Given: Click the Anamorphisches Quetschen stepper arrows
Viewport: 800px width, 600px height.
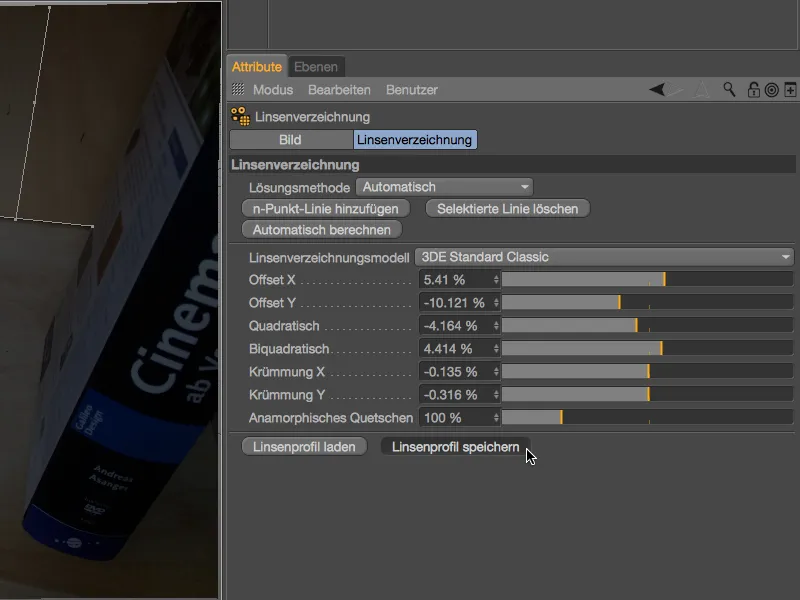Looking at the screenshot, I should point(496,418).
